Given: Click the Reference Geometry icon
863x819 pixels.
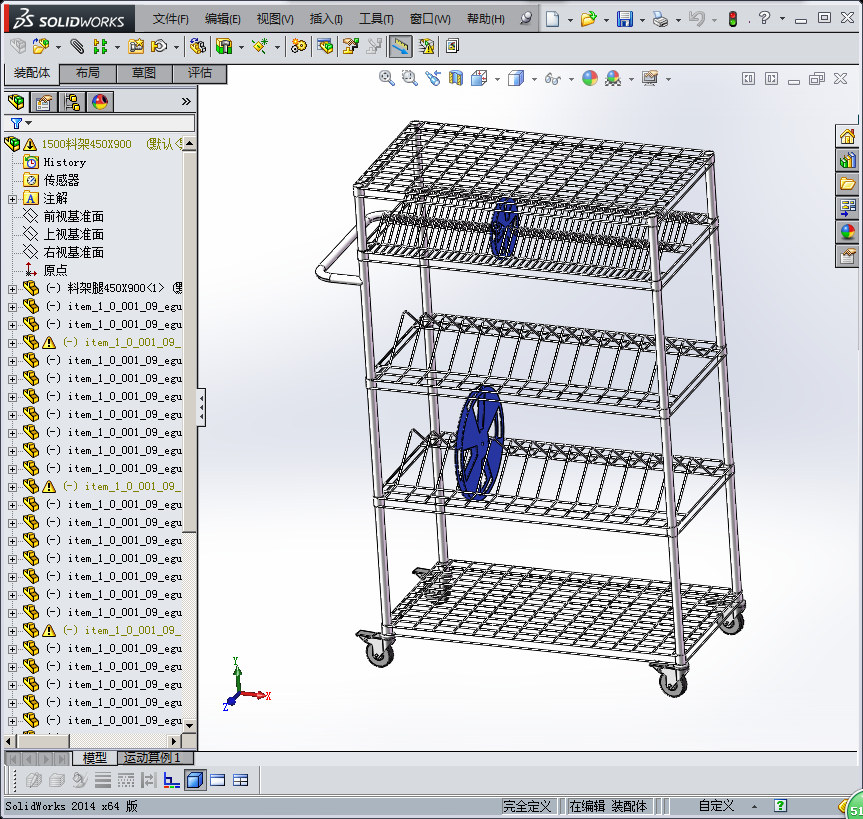Looking at the screenshot, I should [x=260, y=46].
